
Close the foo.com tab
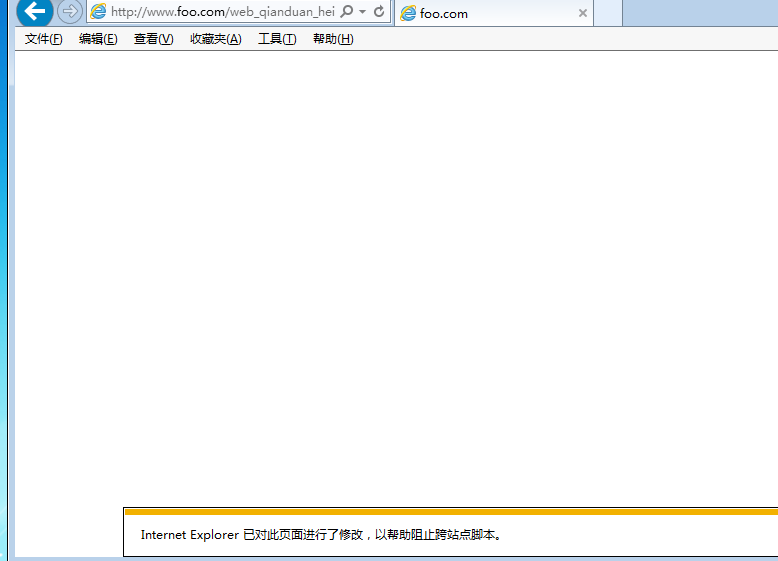click(583, 13)
